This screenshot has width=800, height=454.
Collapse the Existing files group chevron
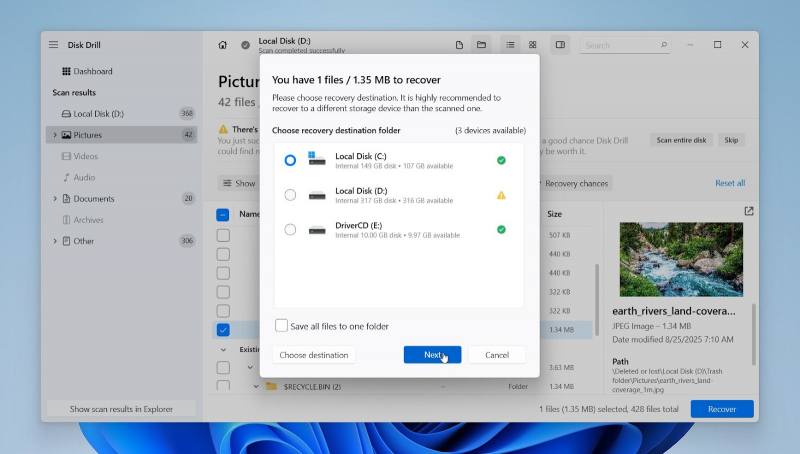(x=223, y=349)
